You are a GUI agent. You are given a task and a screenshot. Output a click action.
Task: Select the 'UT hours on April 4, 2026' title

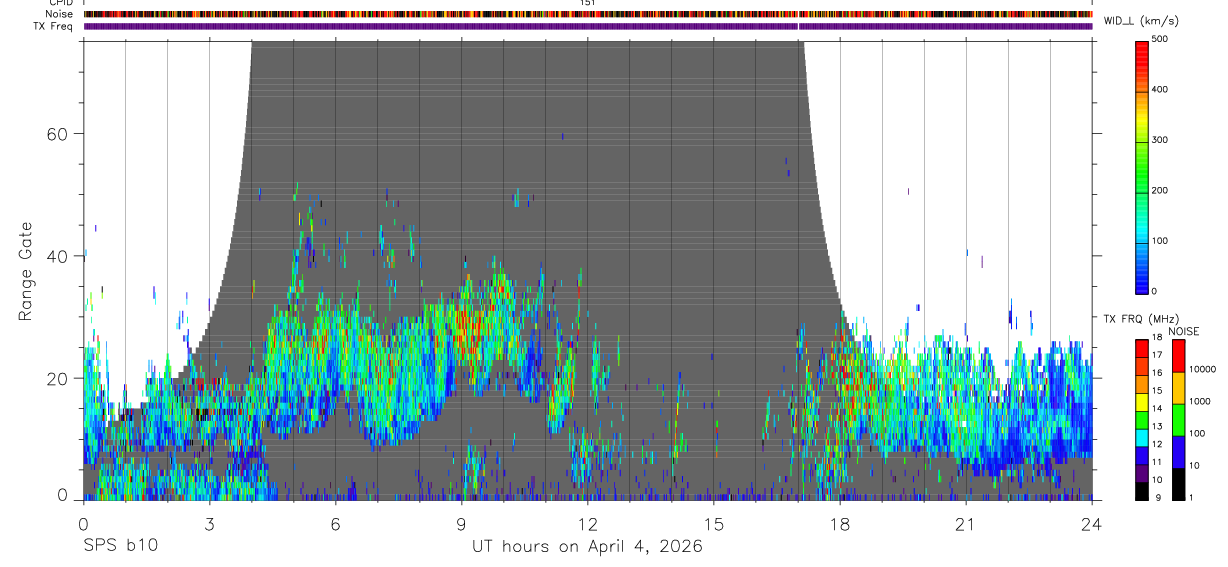pyautogui.click(x=587, y=546)
